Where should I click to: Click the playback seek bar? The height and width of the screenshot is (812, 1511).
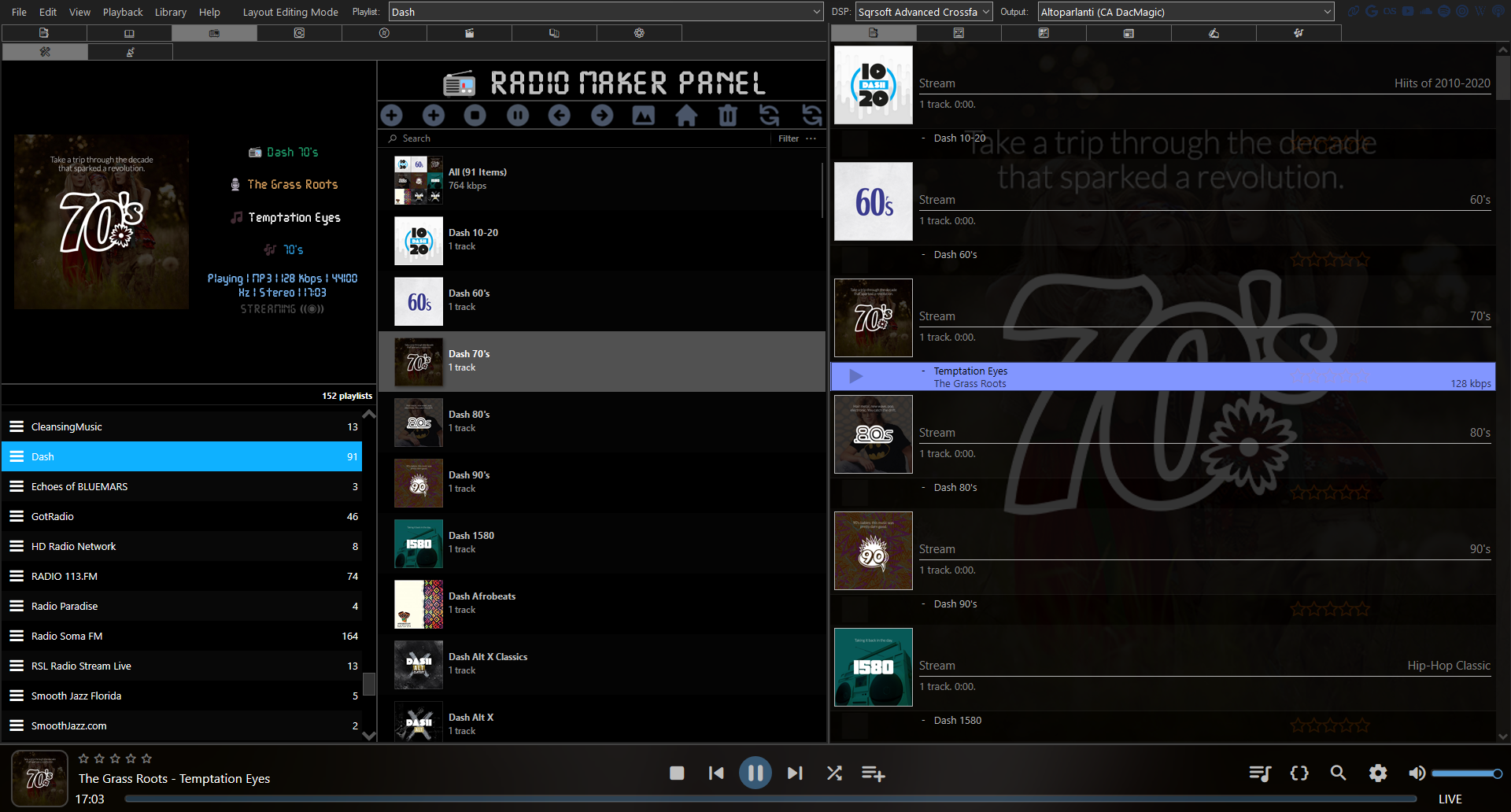(770, 799)
